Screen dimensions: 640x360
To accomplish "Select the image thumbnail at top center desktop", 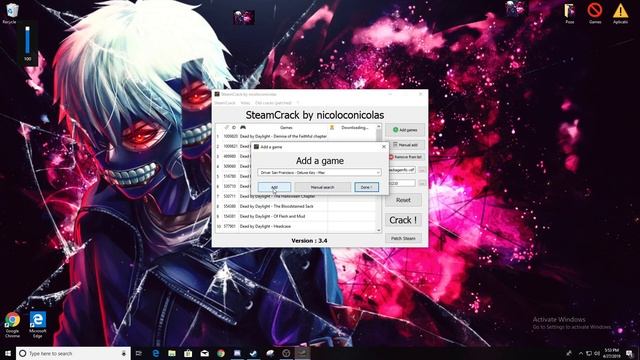I will 244,17.
